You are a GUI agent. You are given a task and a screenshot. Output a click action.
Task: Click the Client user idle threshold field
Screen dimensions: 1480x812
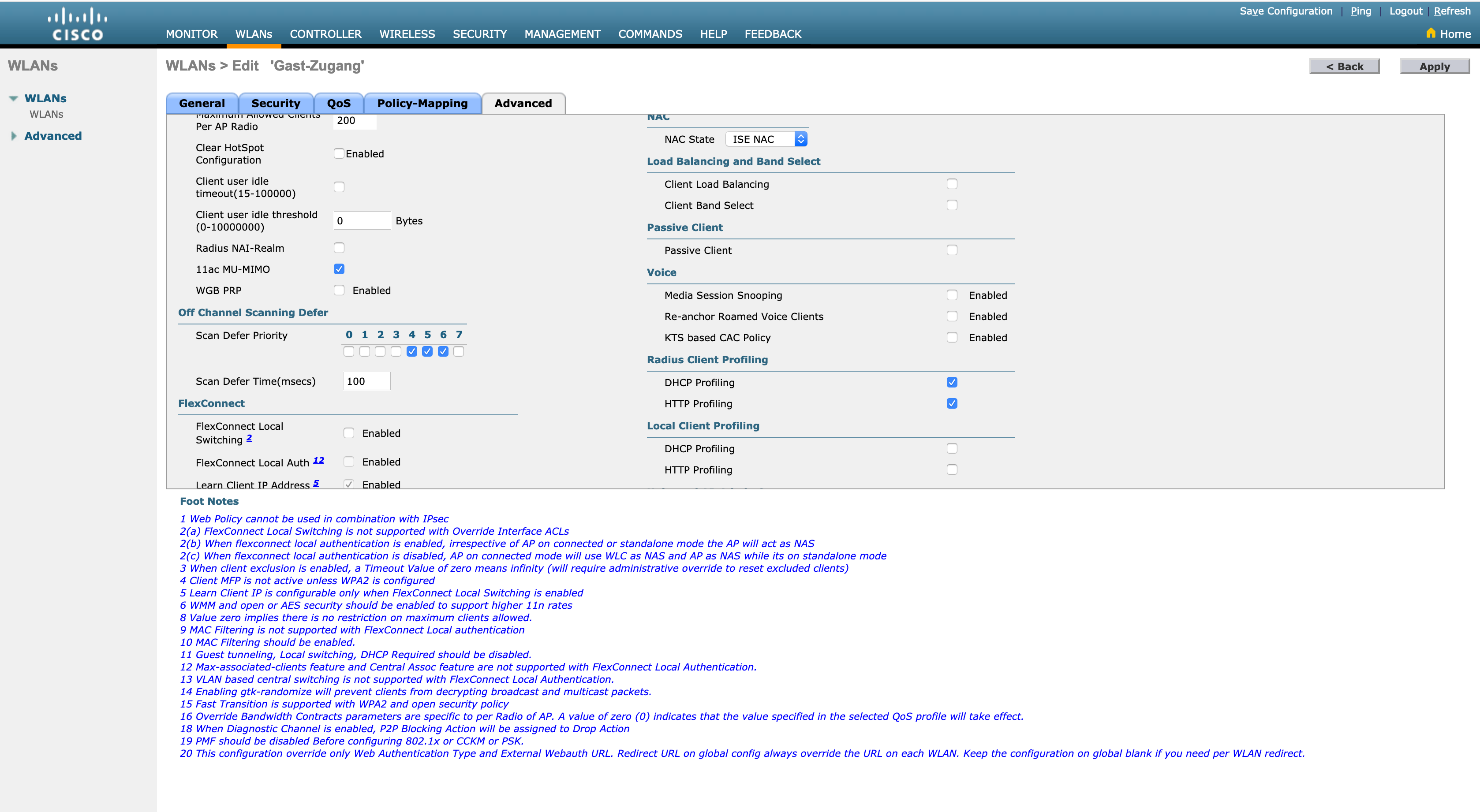[362, 220]
